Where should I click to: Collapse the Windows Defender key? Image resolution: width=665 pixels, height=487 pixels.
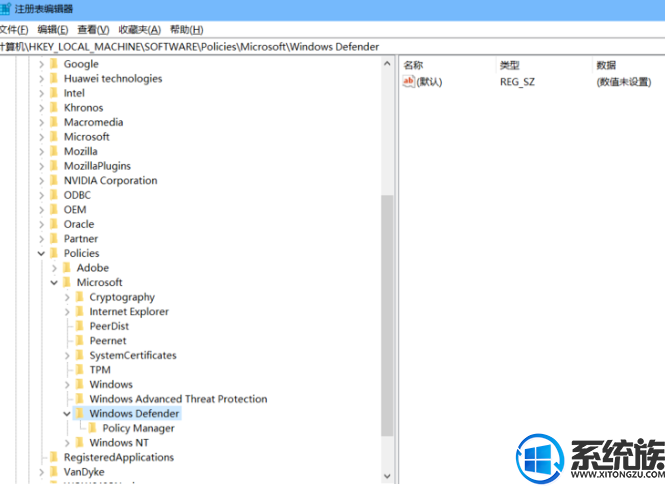[67, 414]
